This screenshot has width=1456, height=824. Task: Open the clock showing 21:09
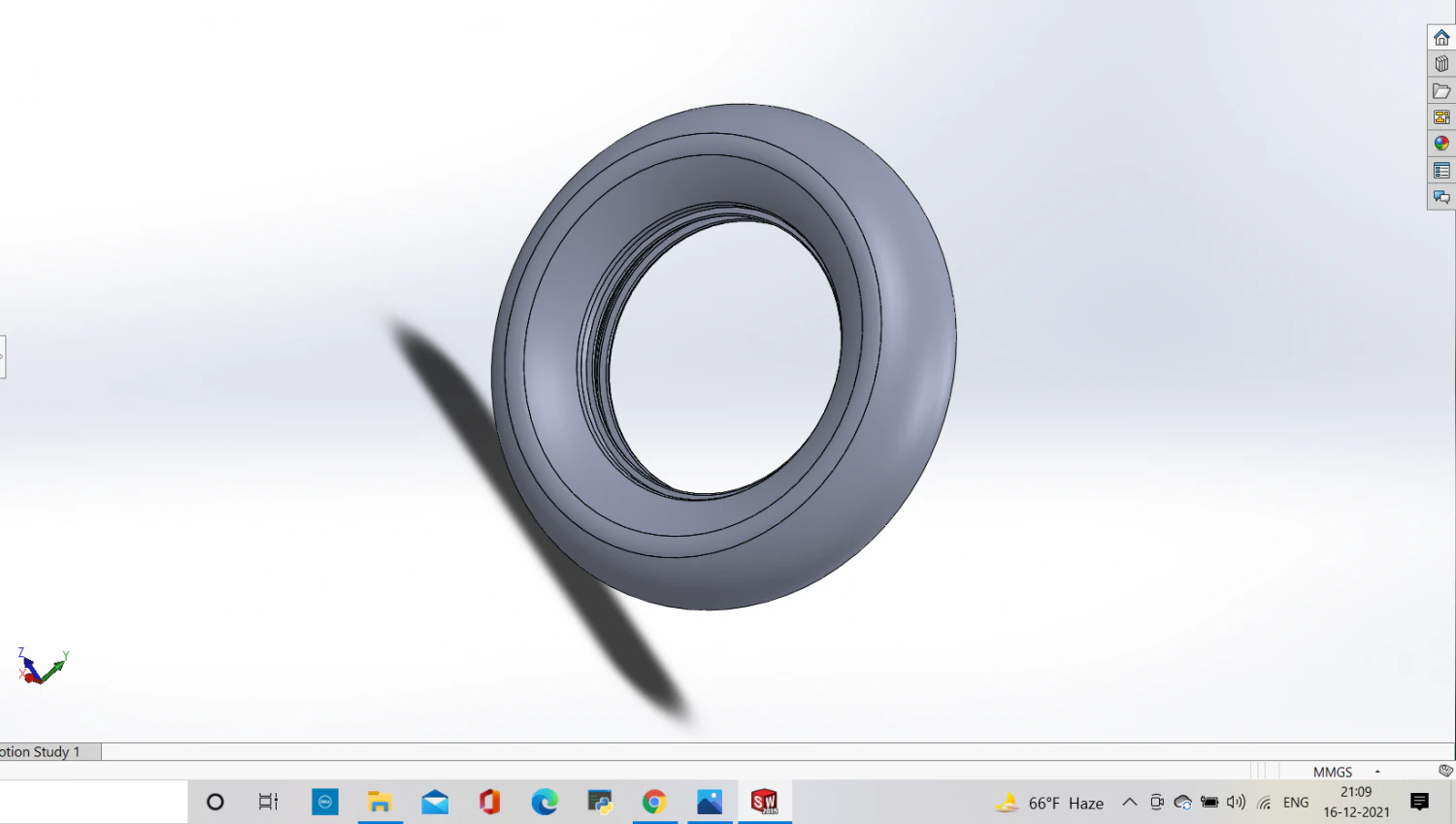[x=1356, y=802]
